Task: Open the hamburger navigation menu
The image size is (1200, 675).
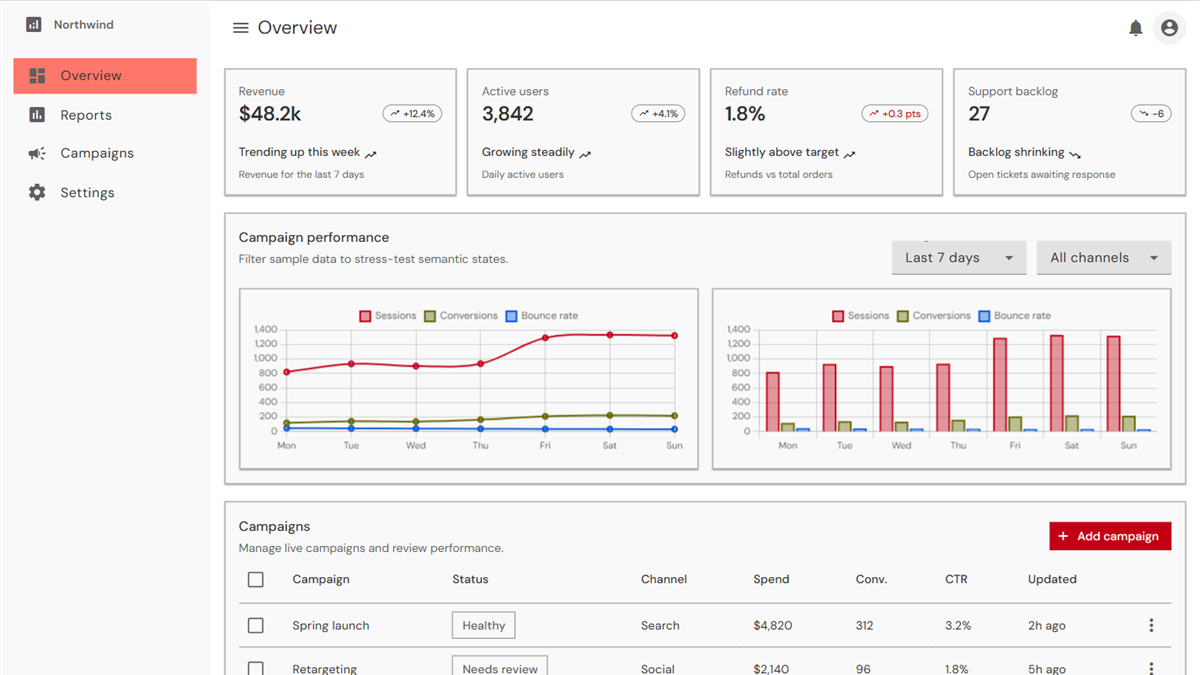Action: (x=240, y=28)
